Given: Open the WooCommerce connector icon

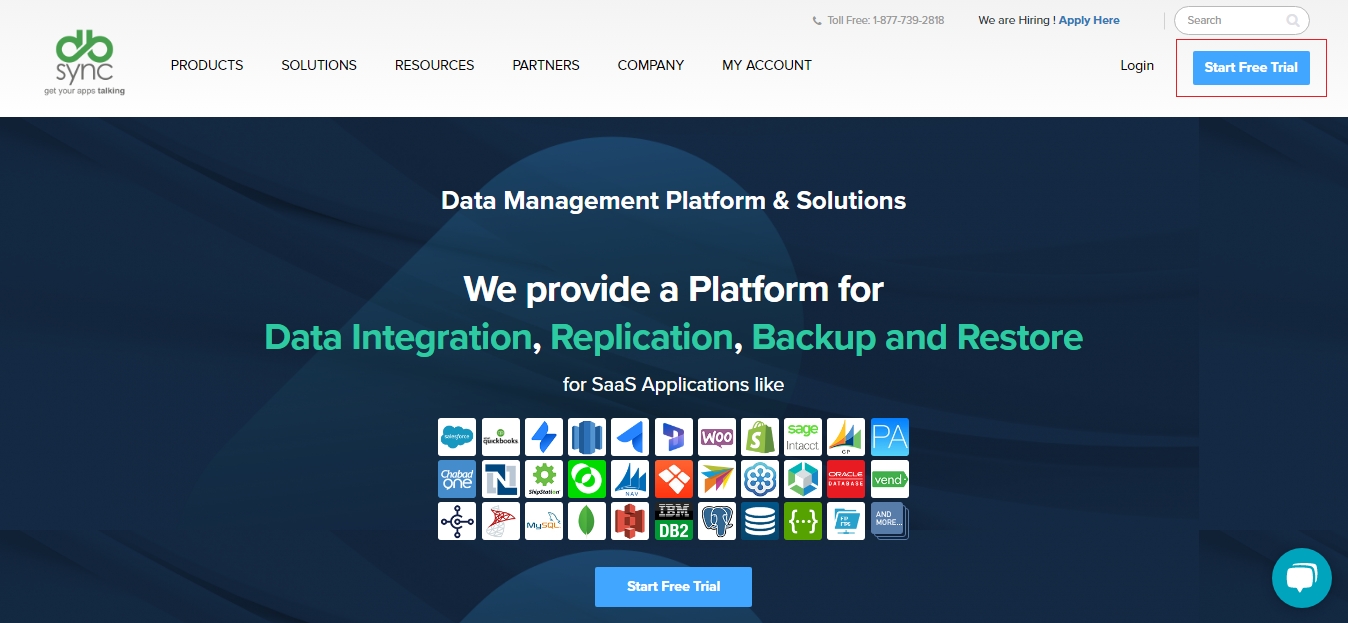Looking at the screenshot, I should coord(717,437).
